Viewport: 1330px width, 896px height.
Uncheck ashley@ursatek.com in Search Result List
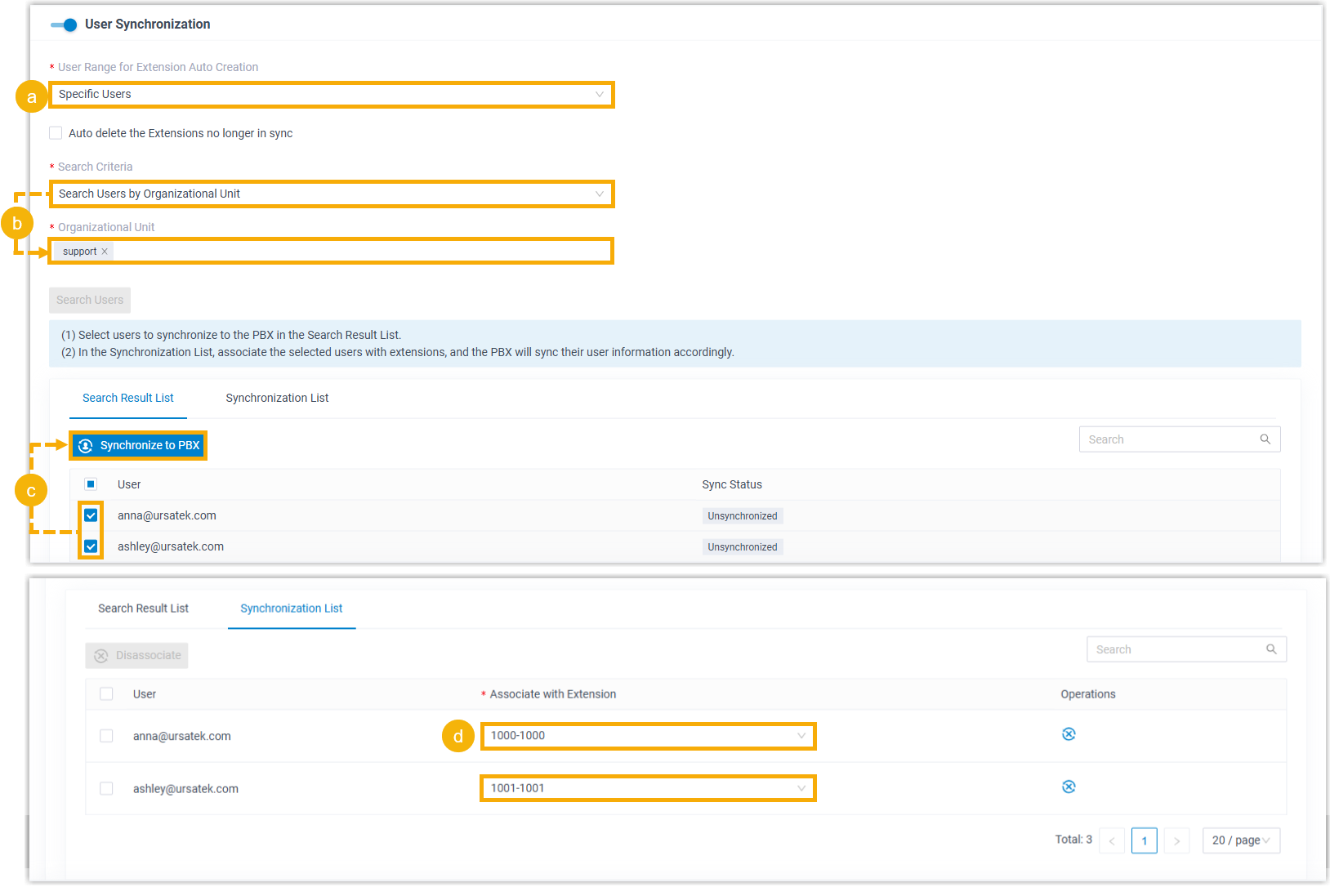[x=91, y=546]
